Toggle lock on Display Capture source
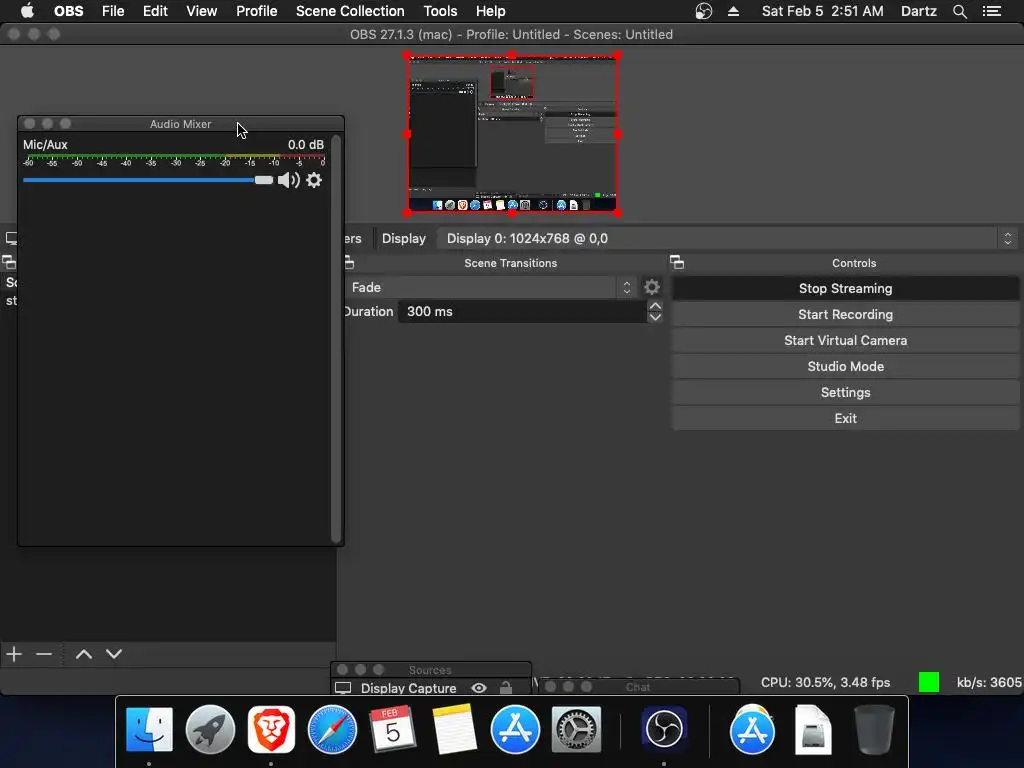 coord(505,688)
